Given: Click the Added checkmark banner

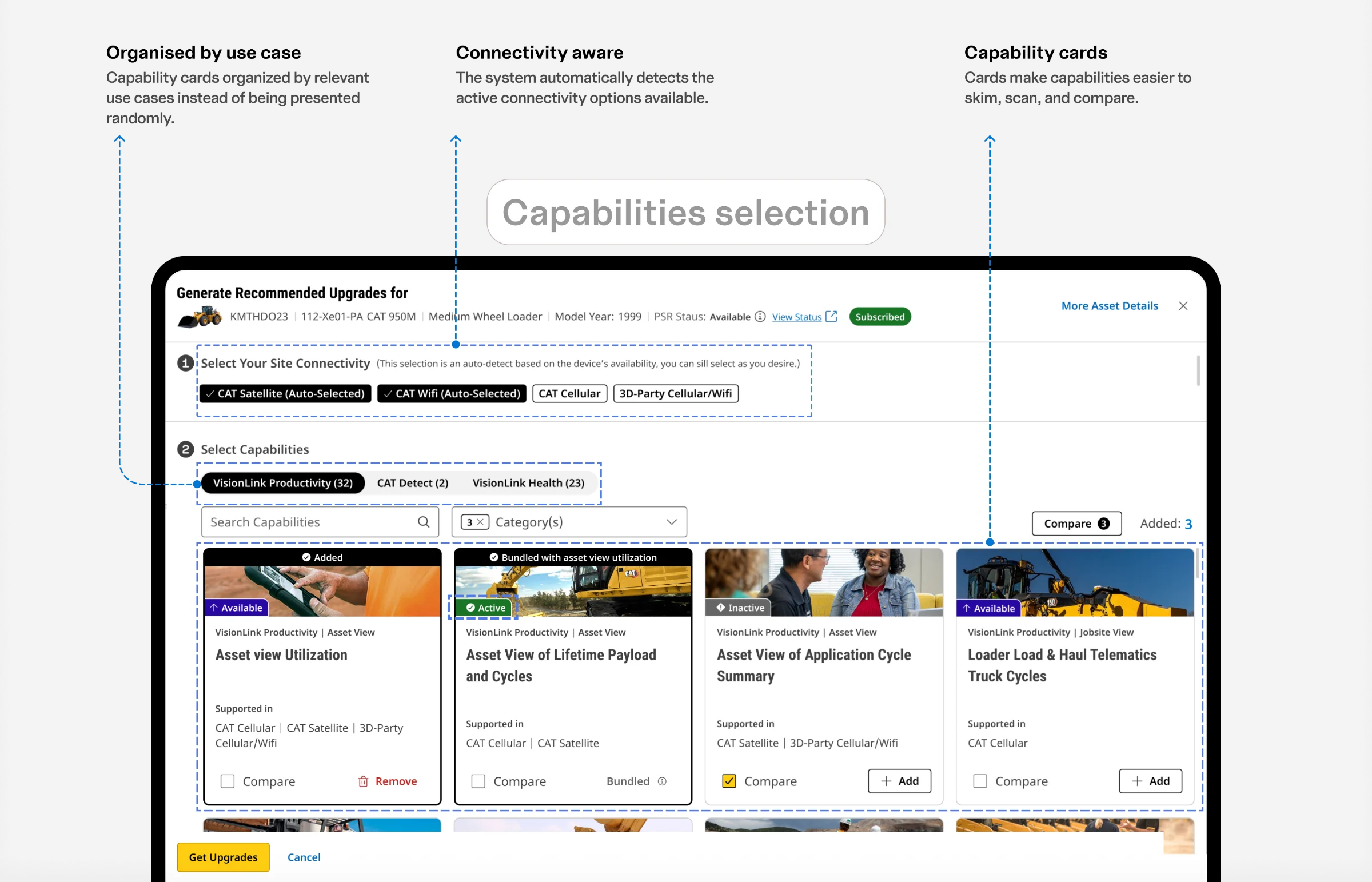Looking at the screenshot, I should [x=322, y=557].
